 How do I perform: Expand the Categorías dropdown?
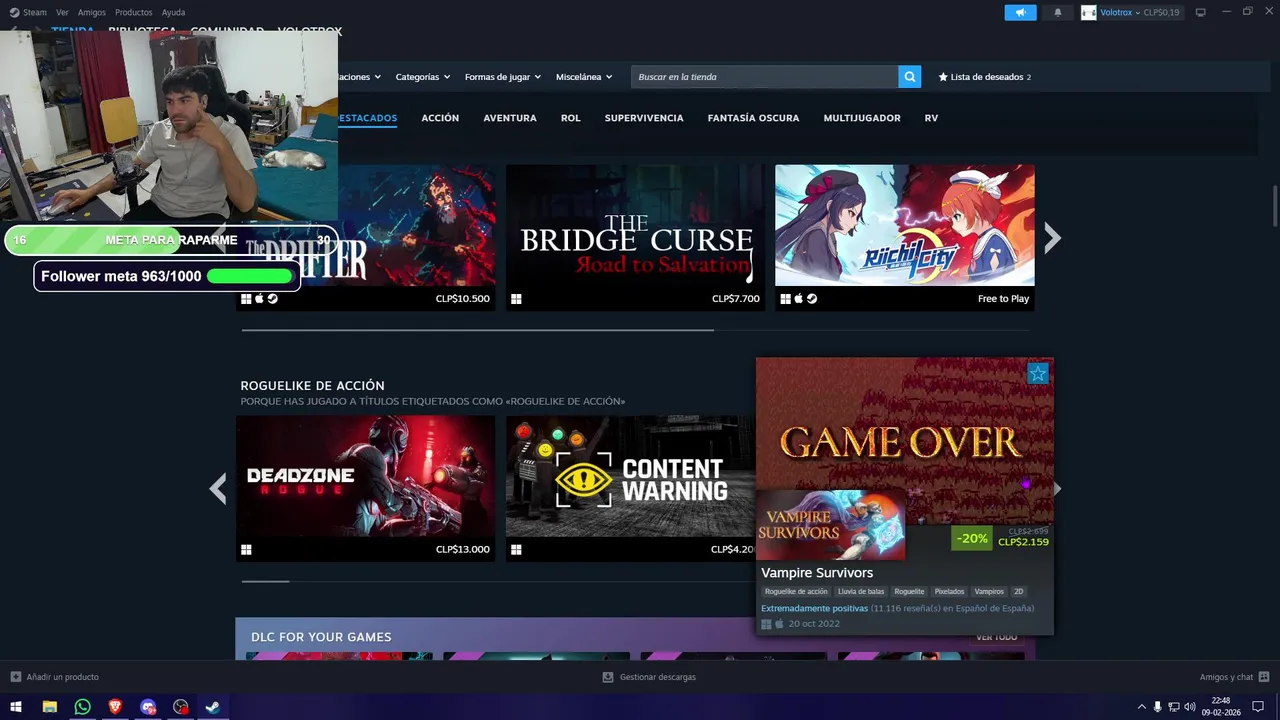pyautogui.click(x=423, y=77)
